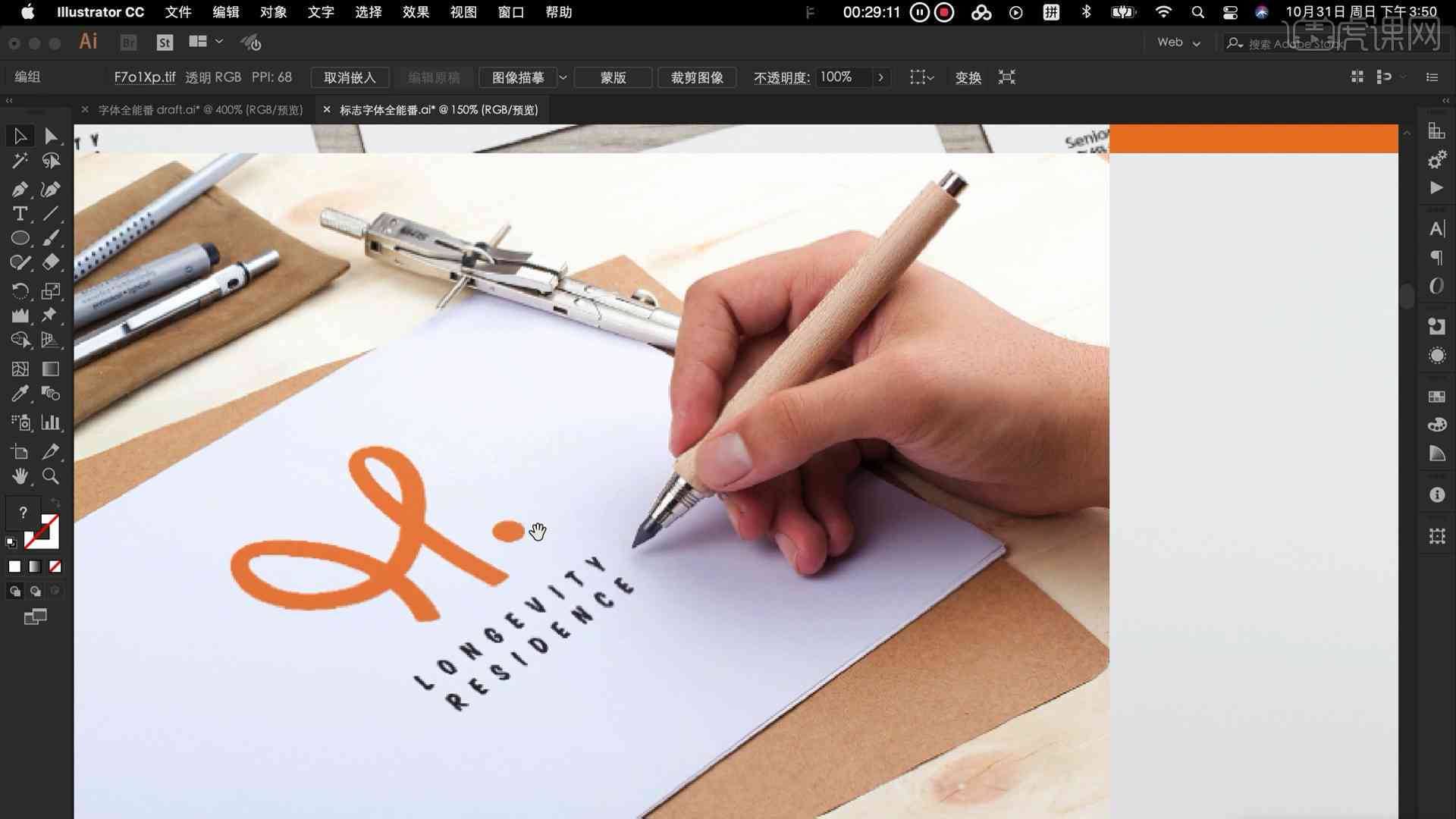Open the 效果 menu in menu bar
Image resolution: width=1456 pixels, height=819 pixels.
(418, 11)
